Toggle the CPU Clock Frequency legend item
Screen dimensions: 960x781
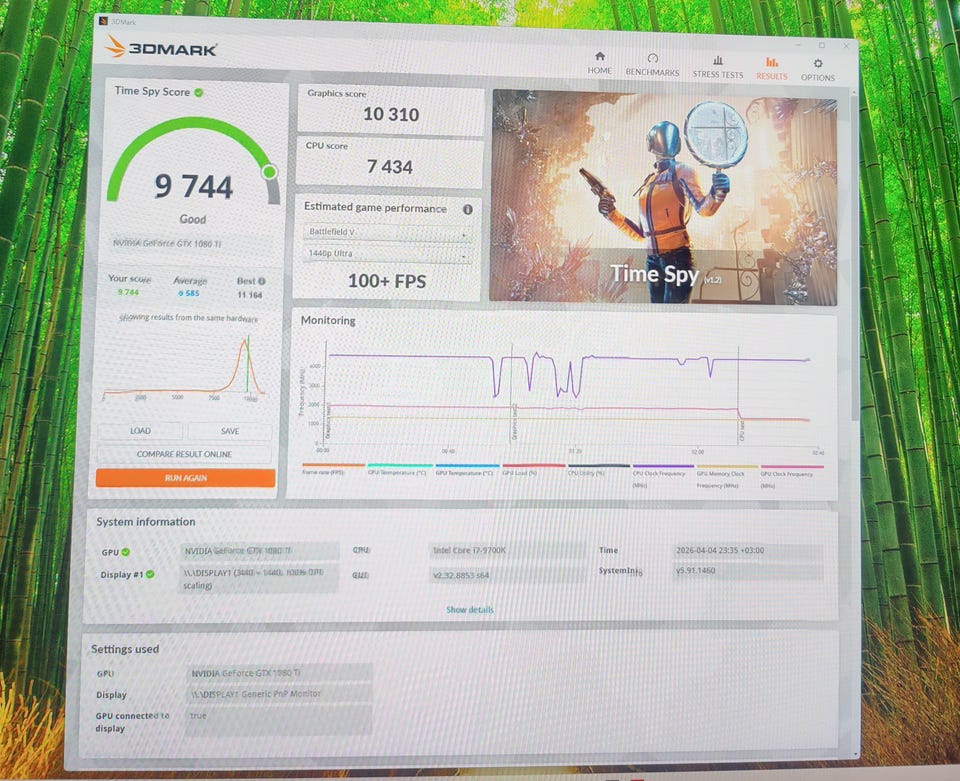(x=663, y=476)
